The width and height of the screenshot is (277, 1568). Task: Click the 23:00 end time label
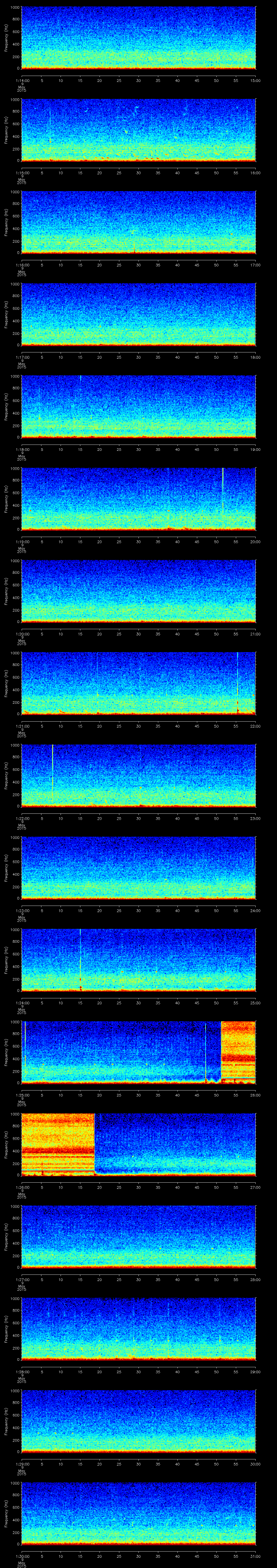pos(256,819)
